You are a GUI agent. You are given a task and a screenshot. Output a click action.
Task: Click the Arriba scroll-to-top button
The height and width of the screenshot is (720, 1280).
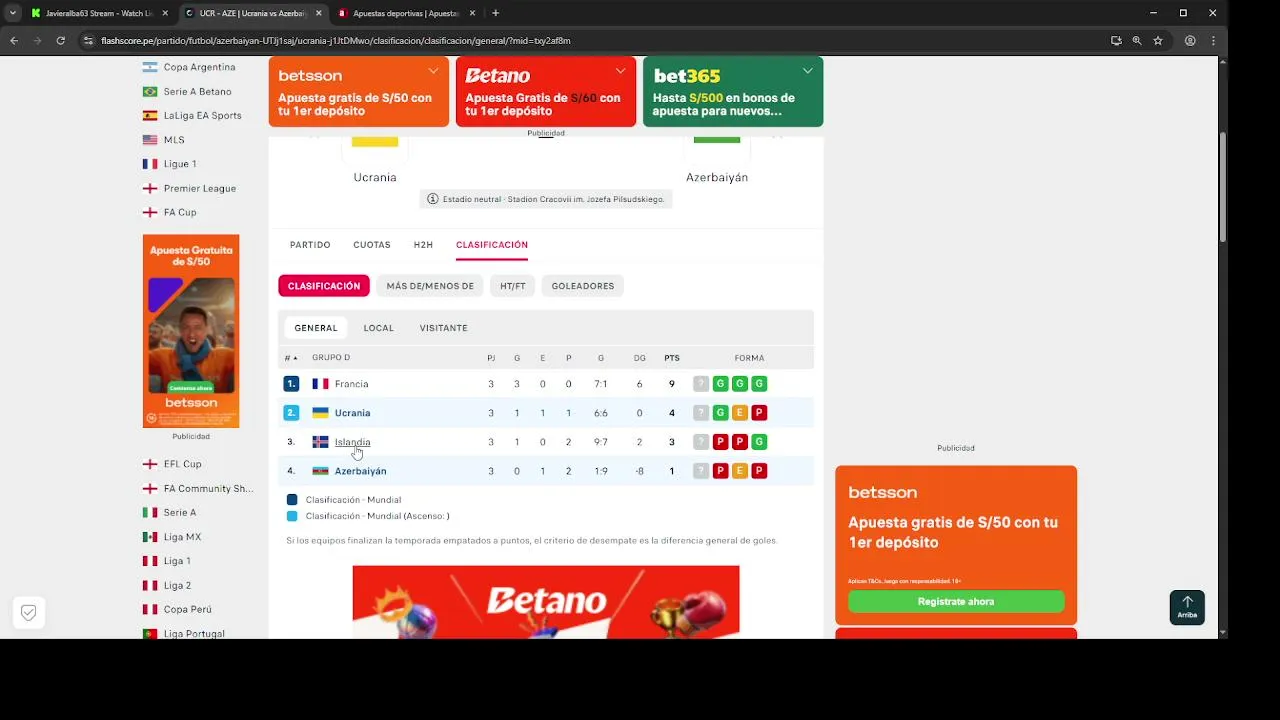tap(1187, 607)
